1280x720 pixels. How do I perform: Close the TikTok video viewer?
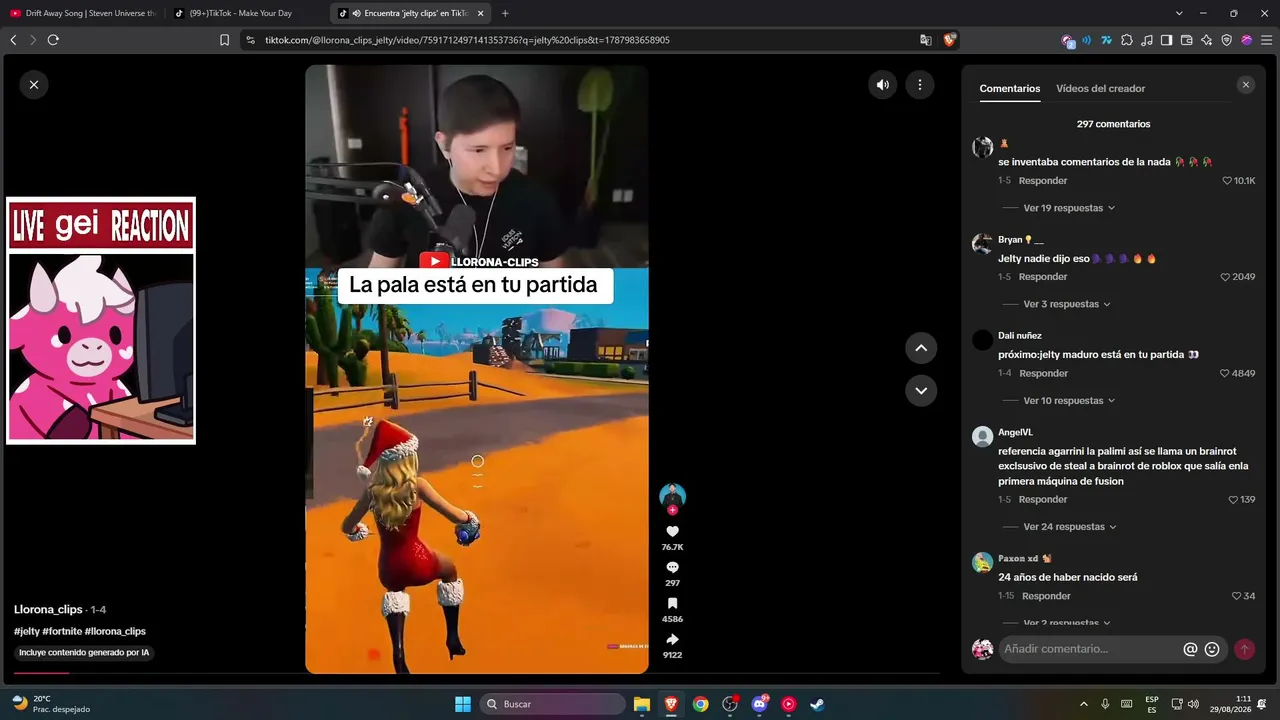point(34,85)
